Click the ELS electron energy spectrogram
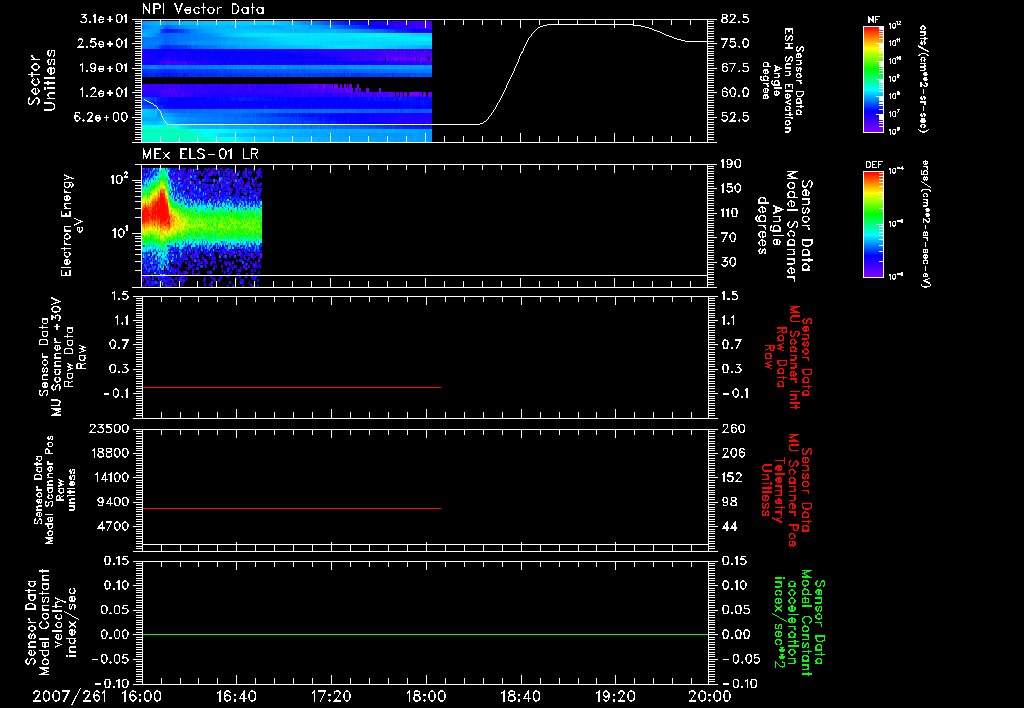1024x708 pixels. pos(202,227)
